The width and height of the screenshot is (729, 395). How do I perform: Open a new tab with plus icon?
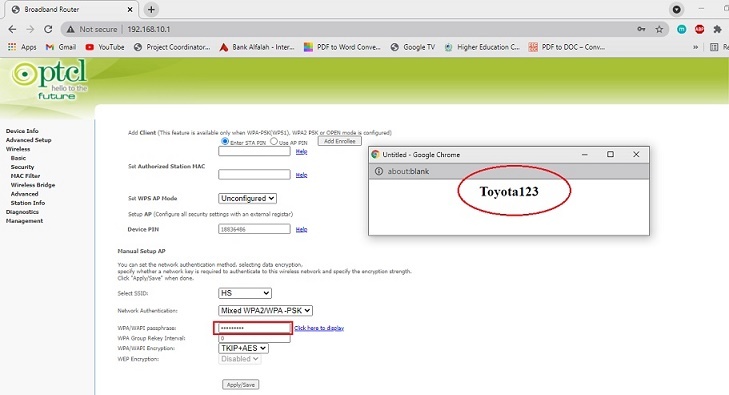tap(151, 9)
